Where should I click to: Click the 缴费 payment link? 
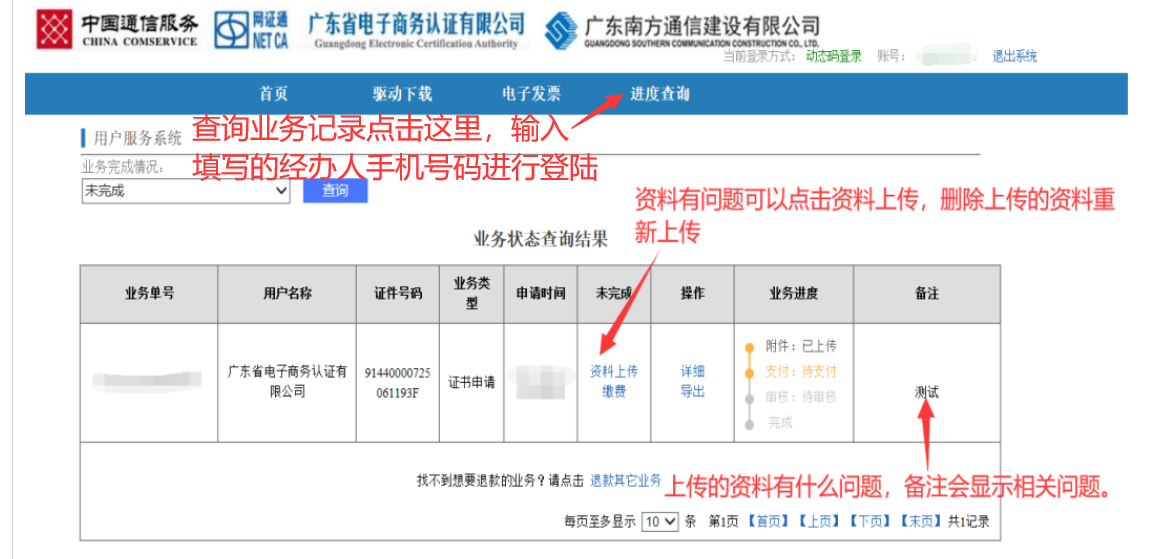(613, 391)
